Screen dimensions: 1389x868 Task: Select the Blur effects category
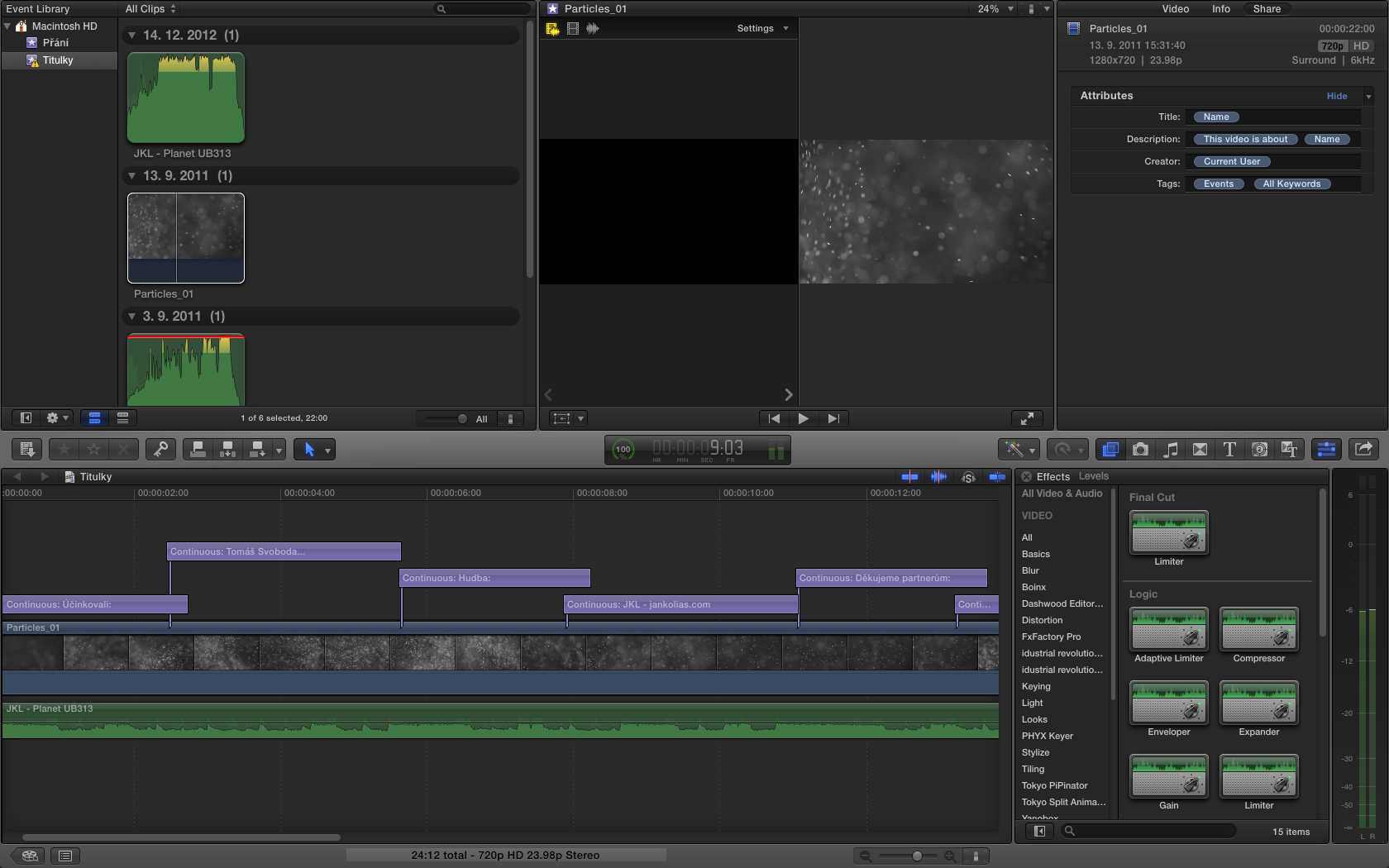pos(1030,570)
